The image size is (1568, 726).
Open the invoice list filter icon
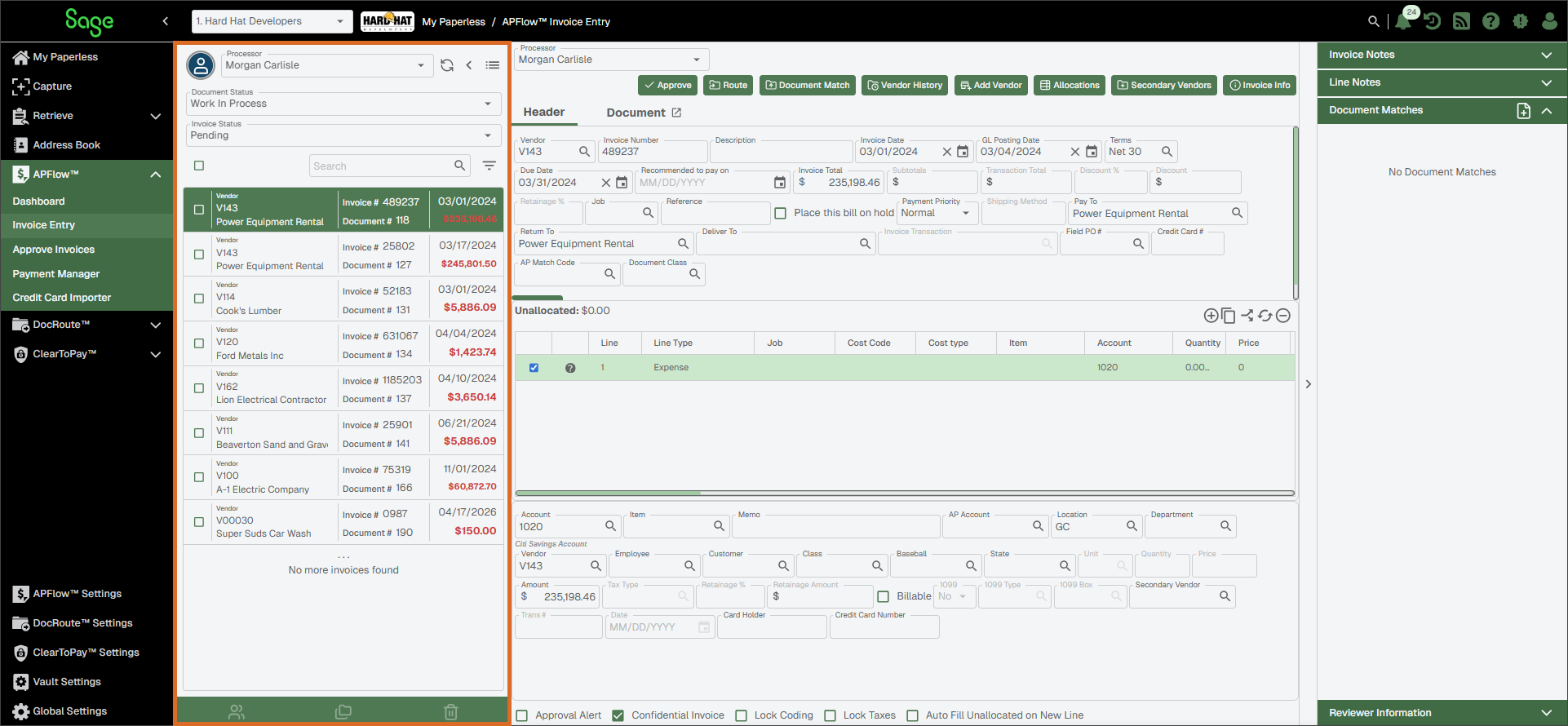[x=489, y=166]
